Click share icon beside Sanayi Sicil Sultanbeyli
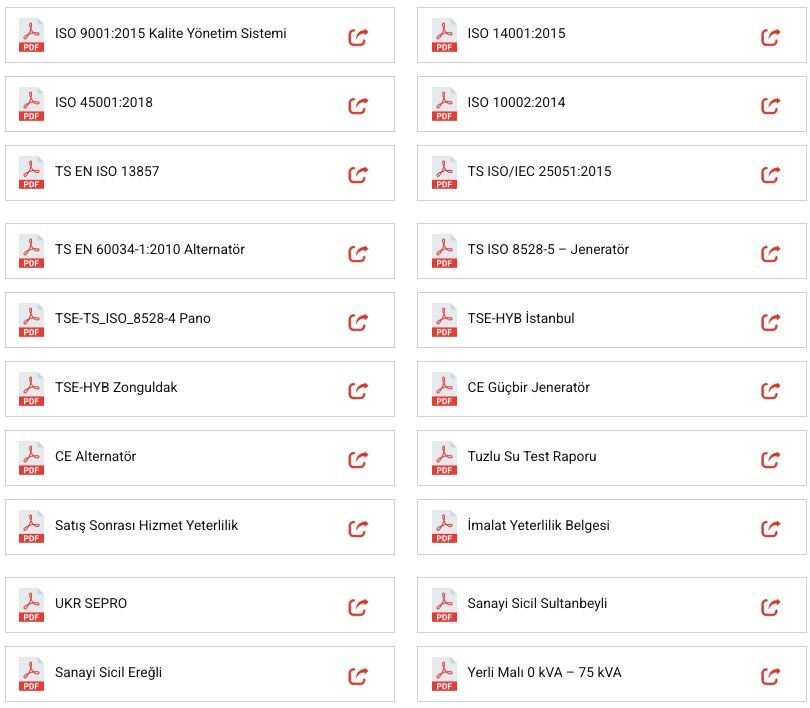810x708 pixels. point(770,607)
